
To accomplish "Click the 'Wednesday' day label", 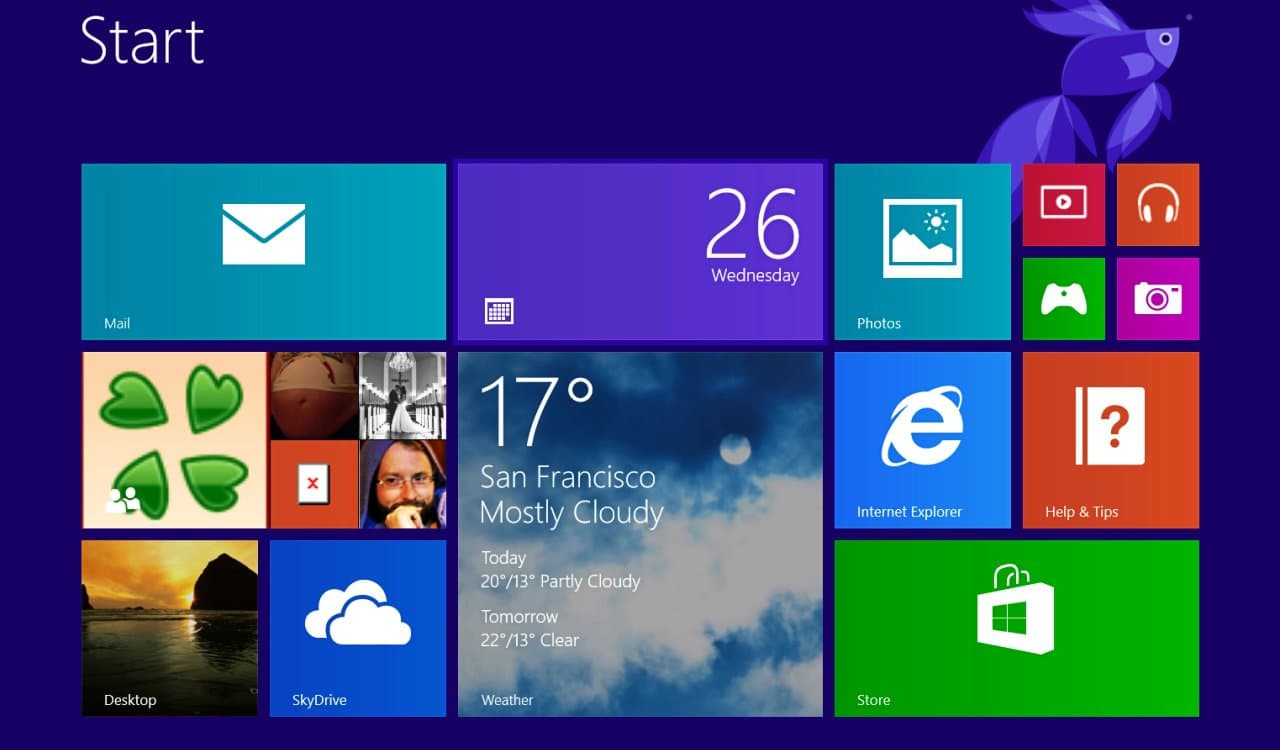I will click(755, 276).
